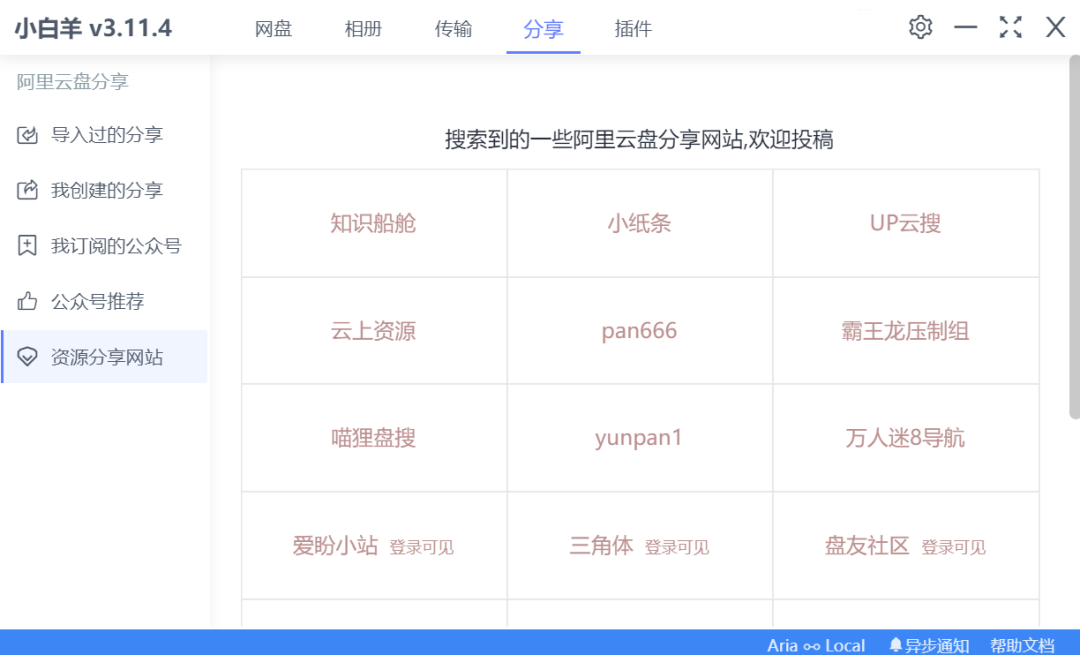Open the 爱盼小站 site link
1080x655 pixels.
pyautogui.click(x=335, y=545)
